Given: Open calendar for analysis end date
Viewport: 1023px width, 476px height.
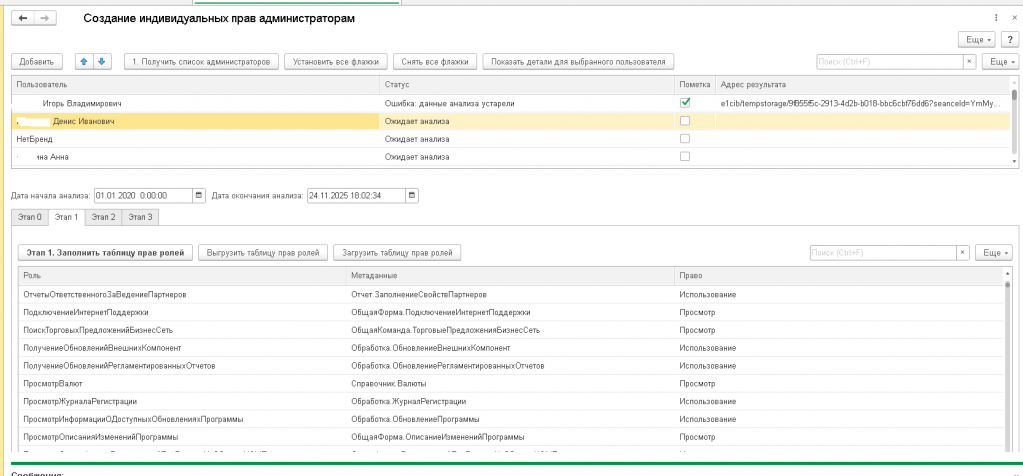Looking at the screenshot, I should (412, 195).
